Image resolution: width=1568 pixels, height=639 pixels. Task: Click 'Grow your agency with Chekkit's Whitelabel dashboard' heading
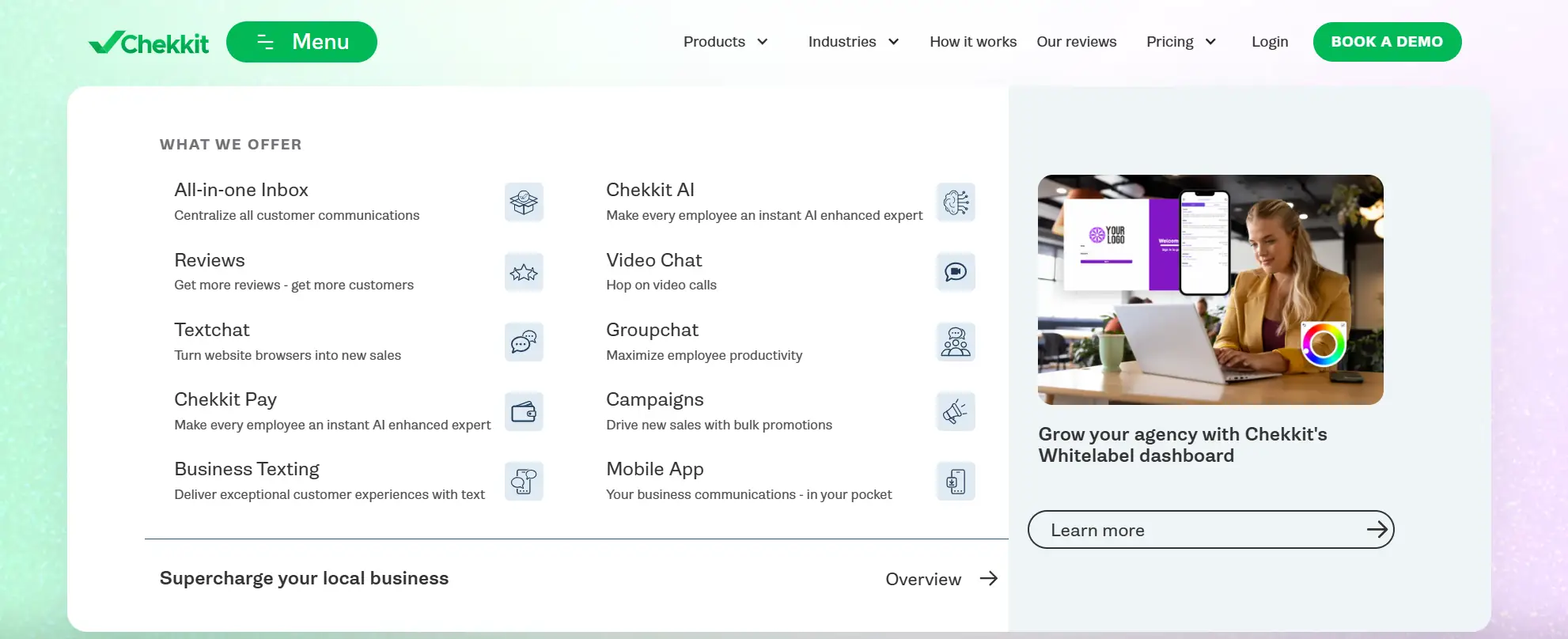(1183, 444)
